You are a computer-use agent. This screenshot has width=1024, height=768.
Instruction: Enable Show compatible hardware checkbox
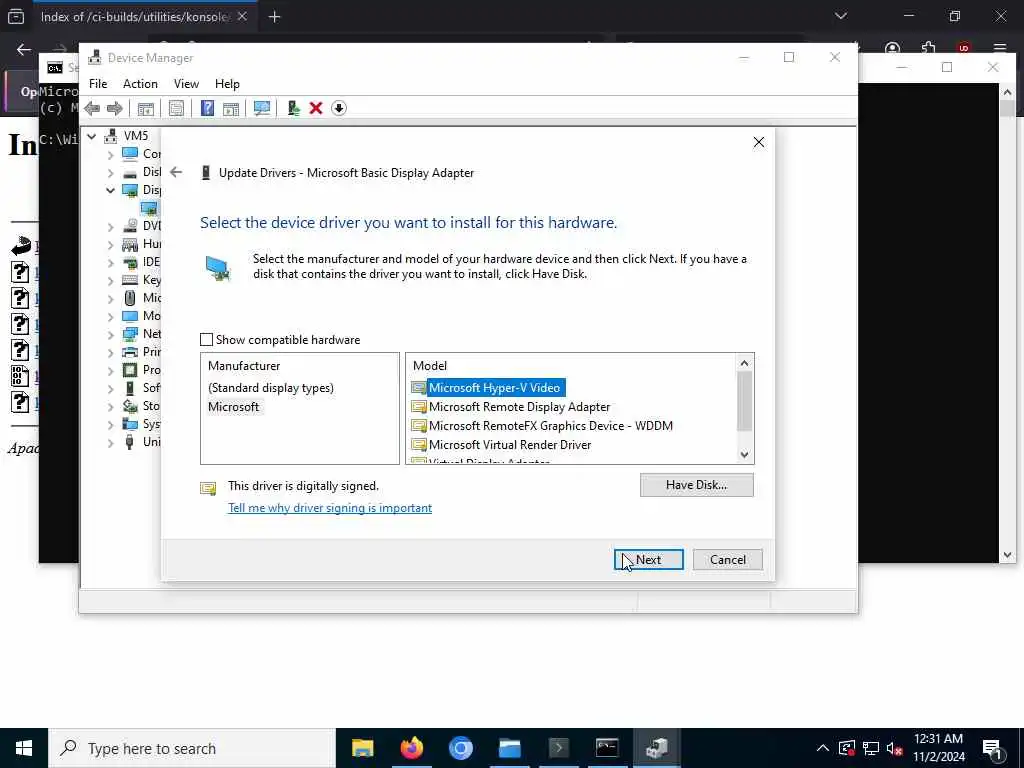pos(206,340)
